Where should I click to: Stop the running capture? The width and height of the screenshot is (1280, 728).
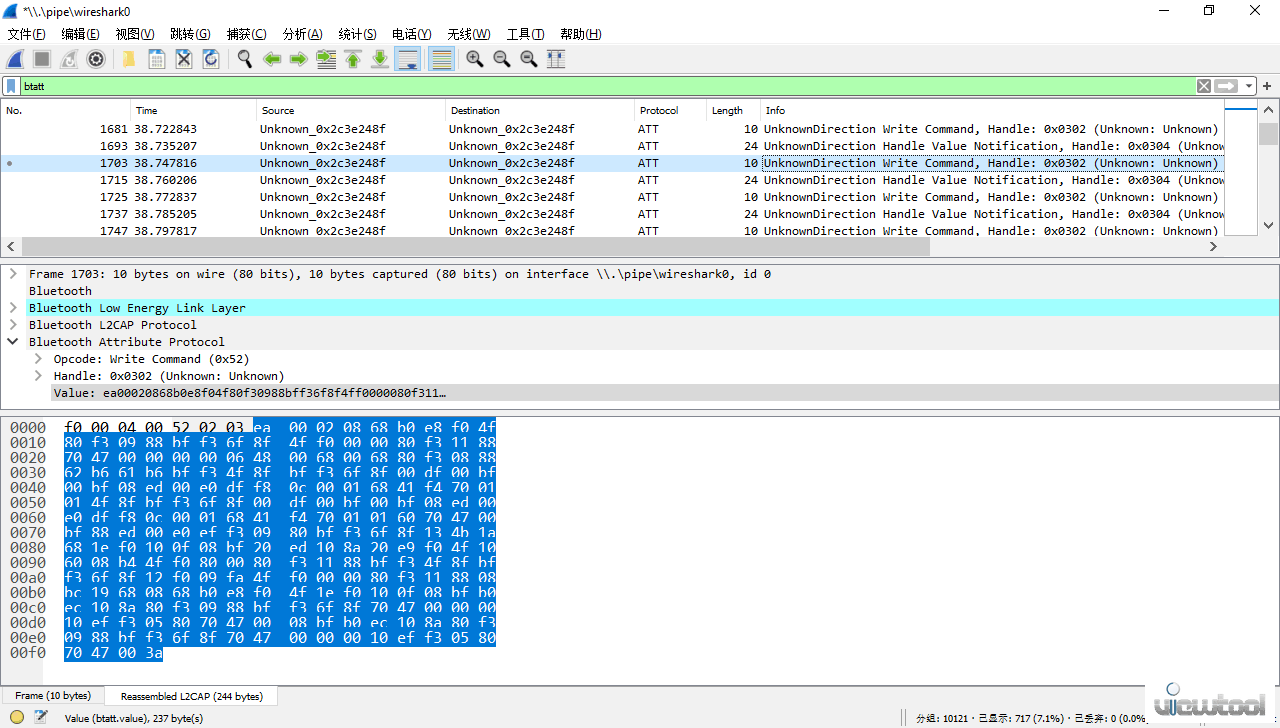[42, 59]
